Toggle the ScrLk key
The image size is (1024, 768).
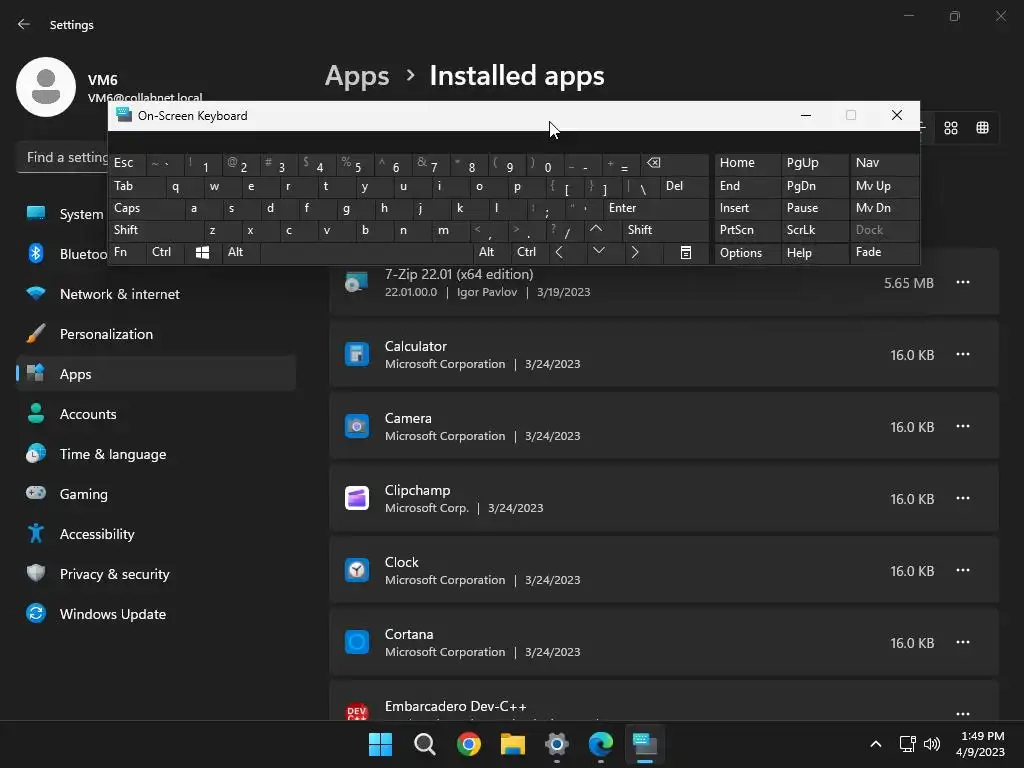[815, 230]
